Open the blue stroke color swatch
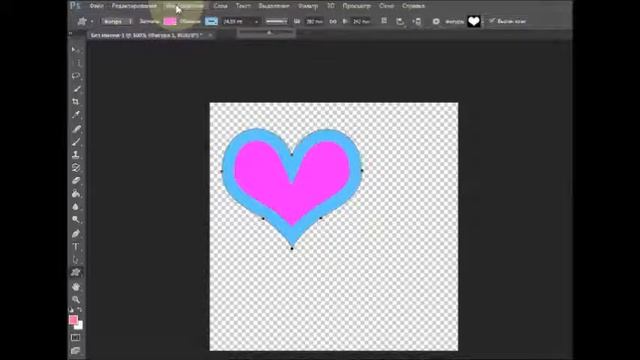The width and height of the screenshot is (640, 360). (211, 21)
